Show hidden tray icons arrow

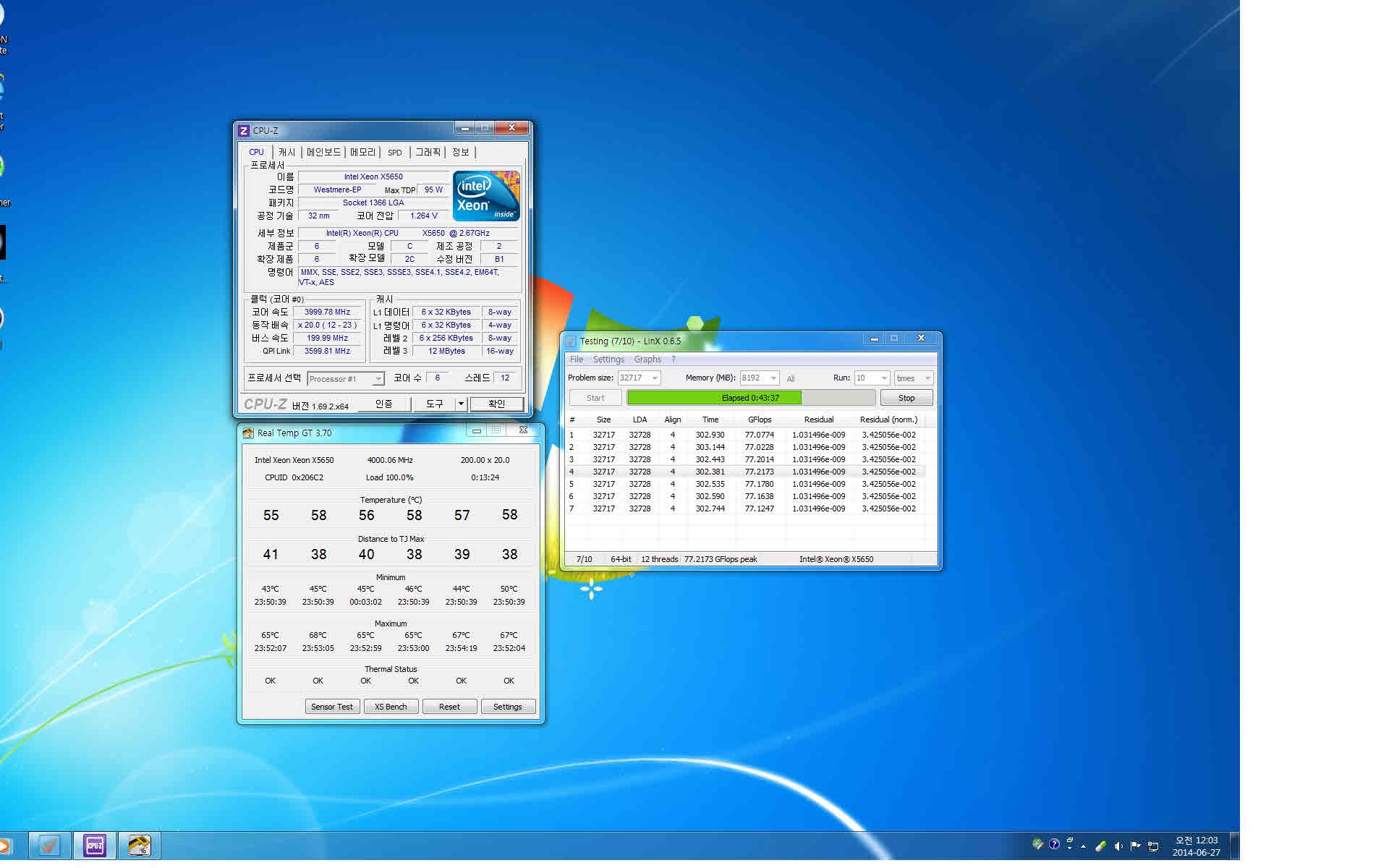click(1083, 846)
